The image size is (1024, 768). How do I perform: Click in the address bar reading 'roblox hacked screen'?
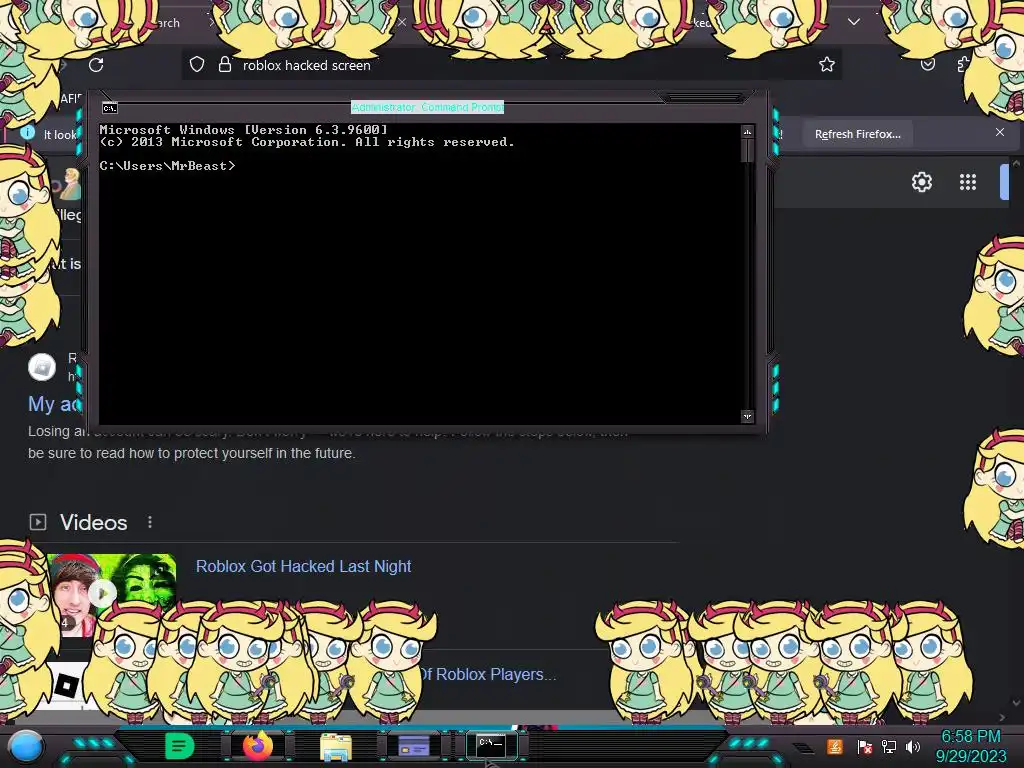tap(511, 65)
